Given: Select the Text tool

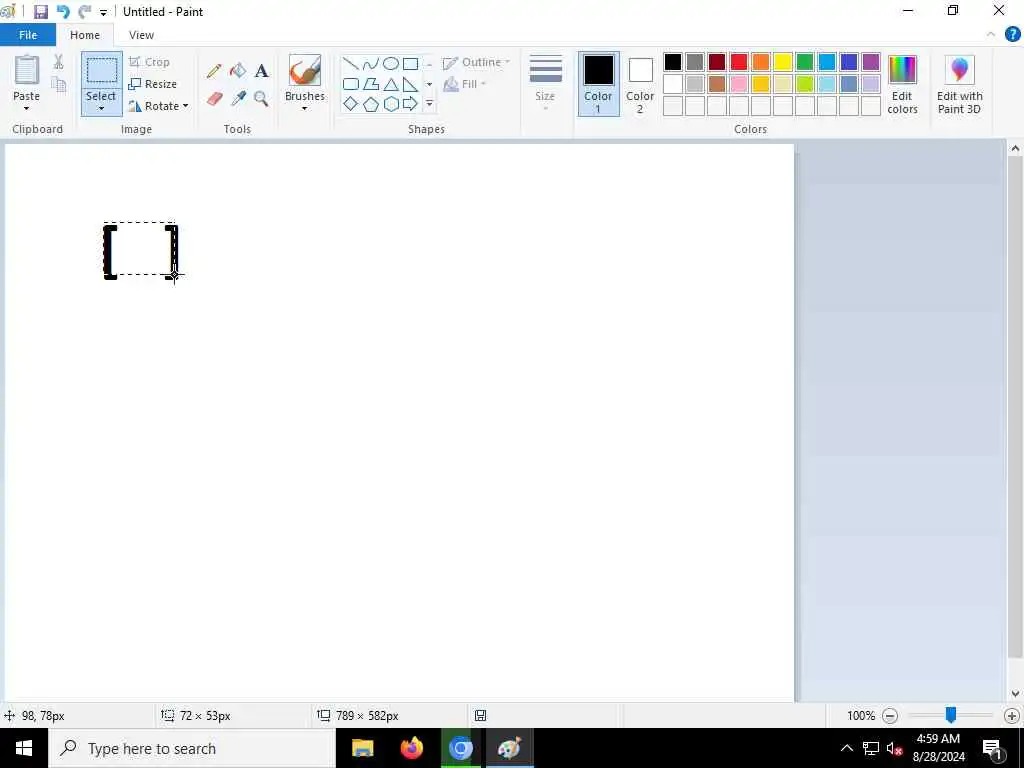Looking at the screenshot, I should pos(261,71).
